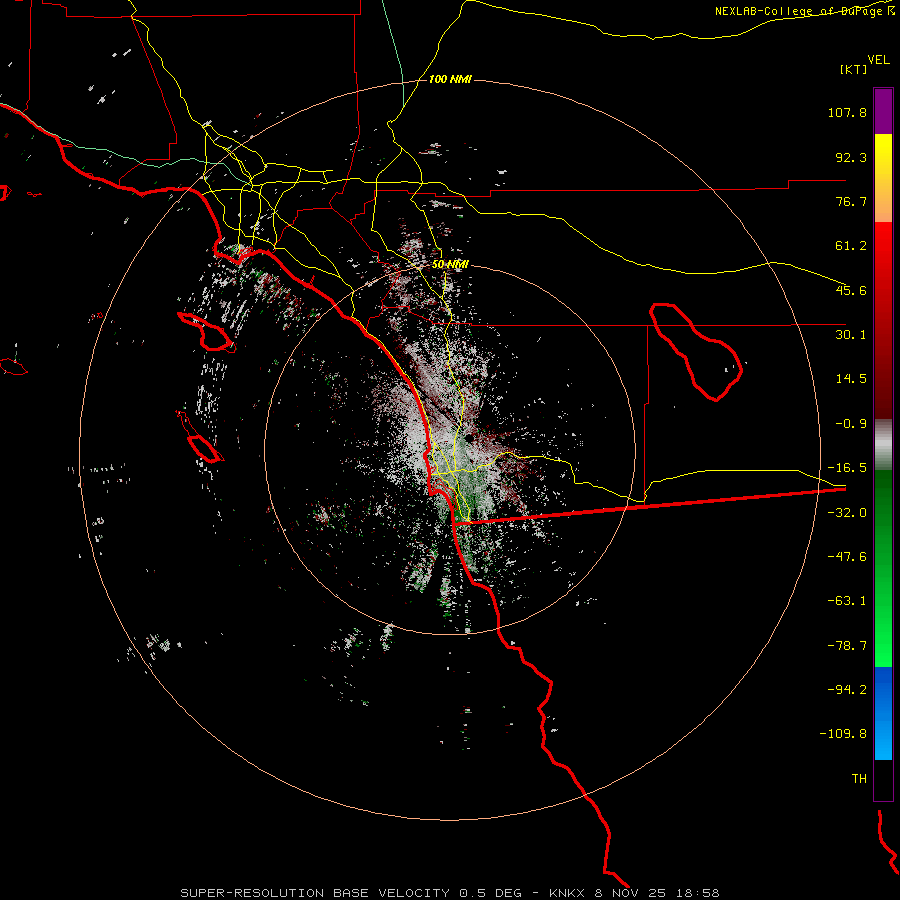Click the purple segment of the velocity scale
Screen dimensions: 900x900
(x=883, y=111)
